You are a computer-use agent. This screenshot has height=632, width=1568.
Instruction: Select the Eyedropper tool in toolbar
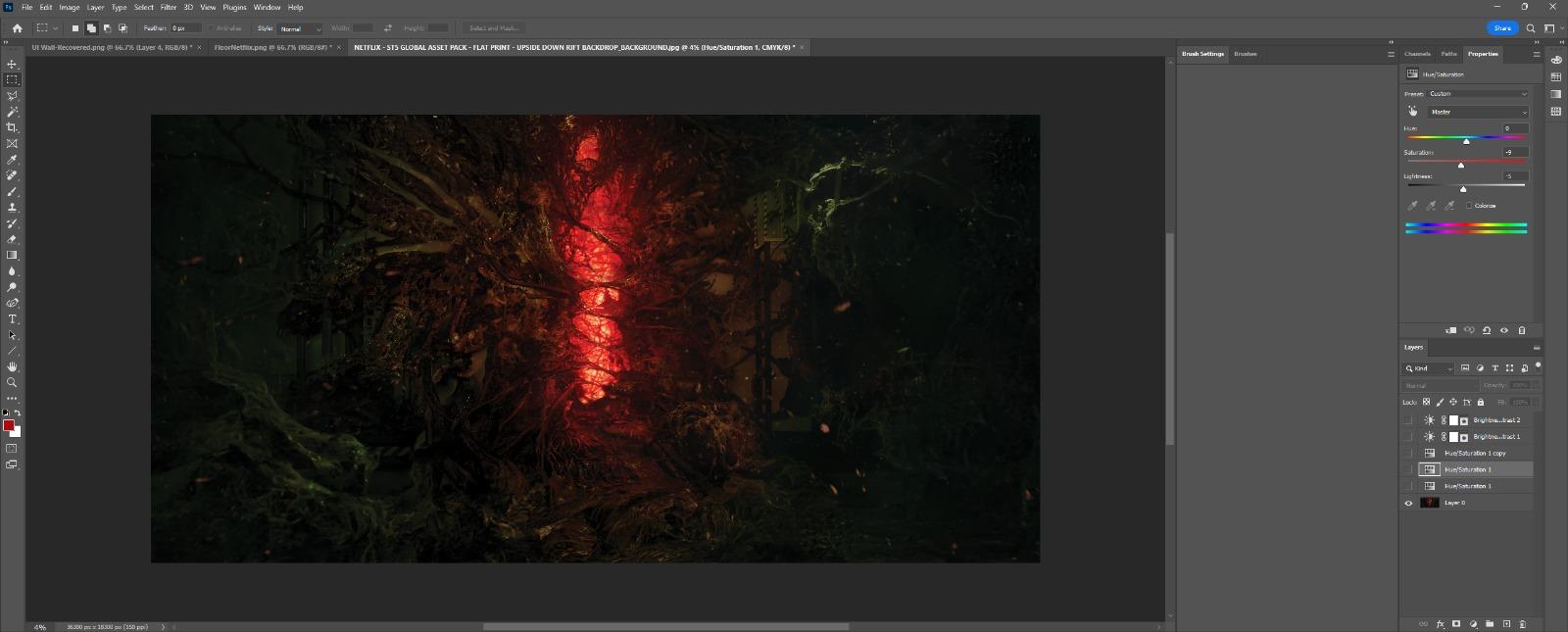(12, 160)
